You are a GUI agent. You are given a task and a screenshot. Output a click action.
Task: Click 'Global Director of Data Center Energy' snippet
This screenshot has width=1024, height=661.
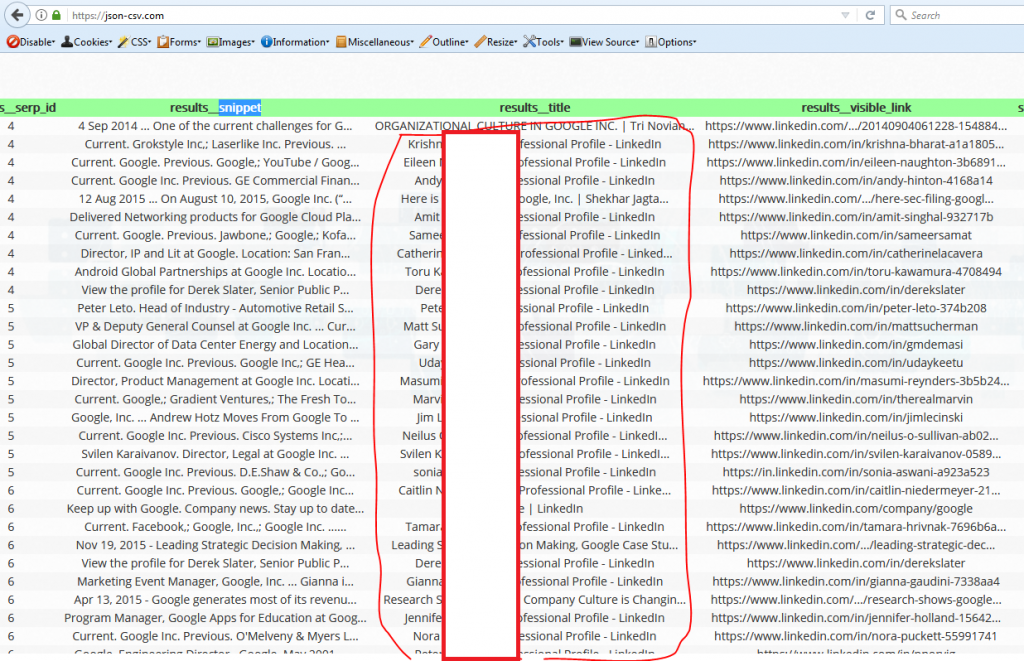[216, 346]
